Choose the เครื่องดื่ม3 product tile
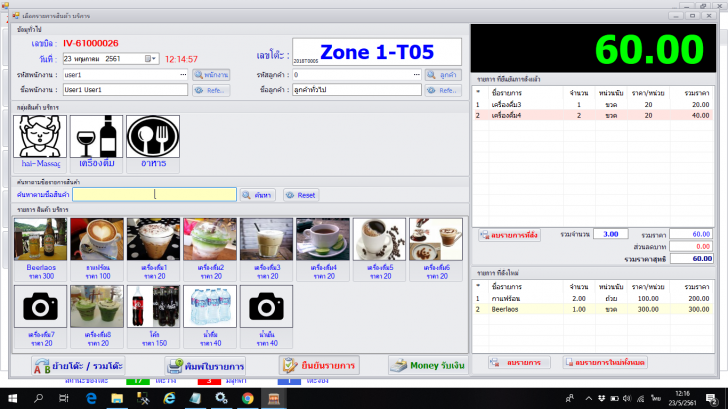728x409 pixels. click(266, 249)
